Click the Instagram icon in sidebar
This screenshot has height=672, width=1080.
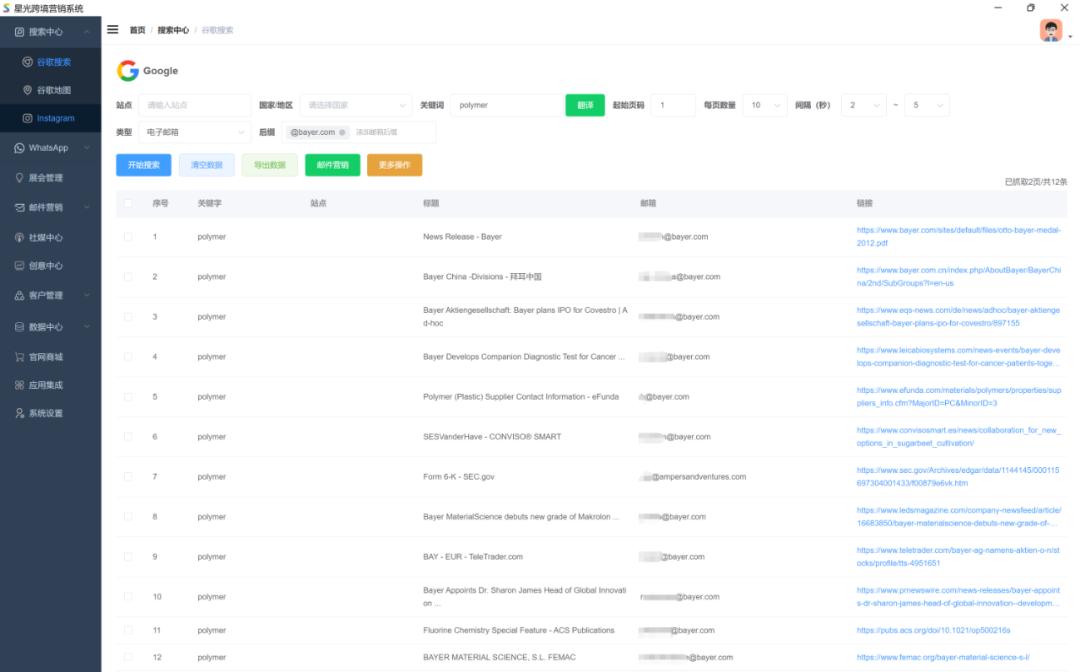pyautogui.click(x=28, y=118)
